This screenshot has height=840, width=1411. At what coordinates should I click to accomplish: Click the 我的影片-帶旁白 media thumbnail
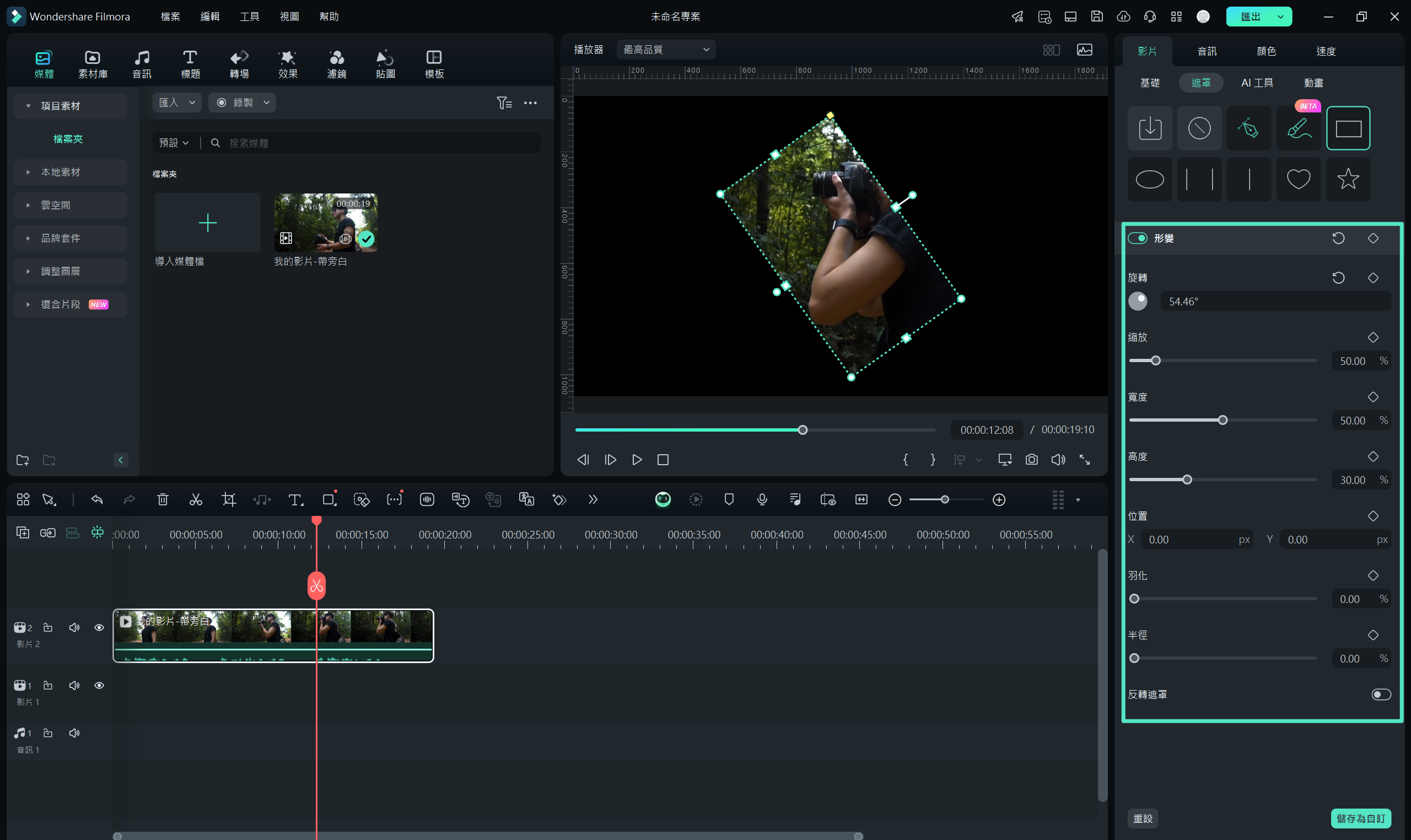tap(325, 223)
